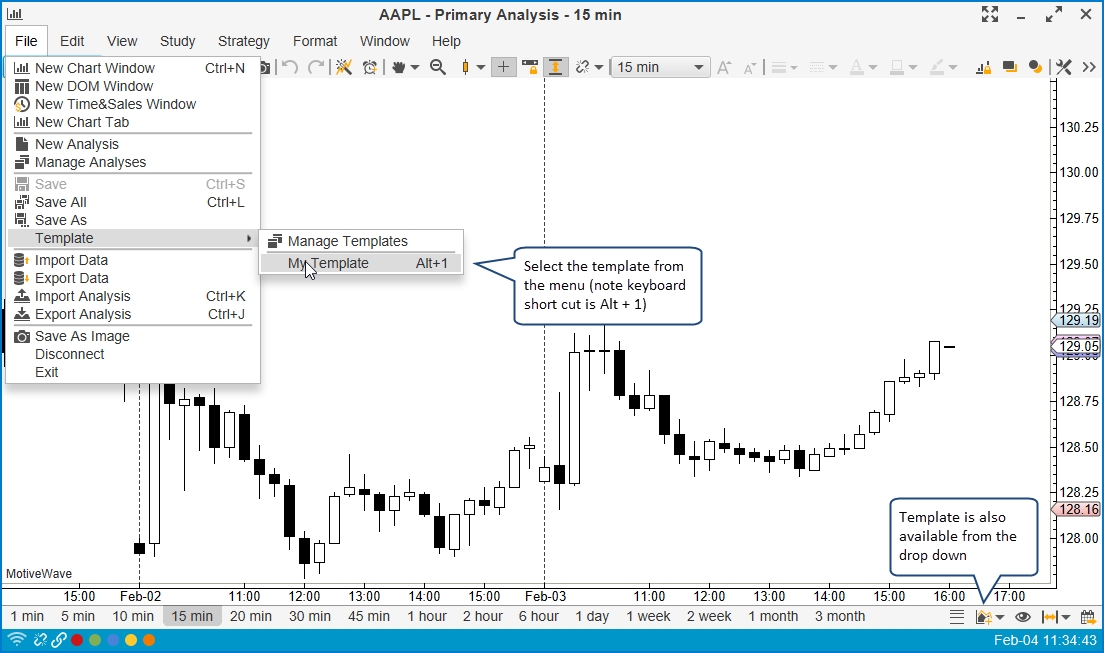Switch to the 5 min interval
This screenshot has height=653, width=1104.
click(x=77, y=616)
